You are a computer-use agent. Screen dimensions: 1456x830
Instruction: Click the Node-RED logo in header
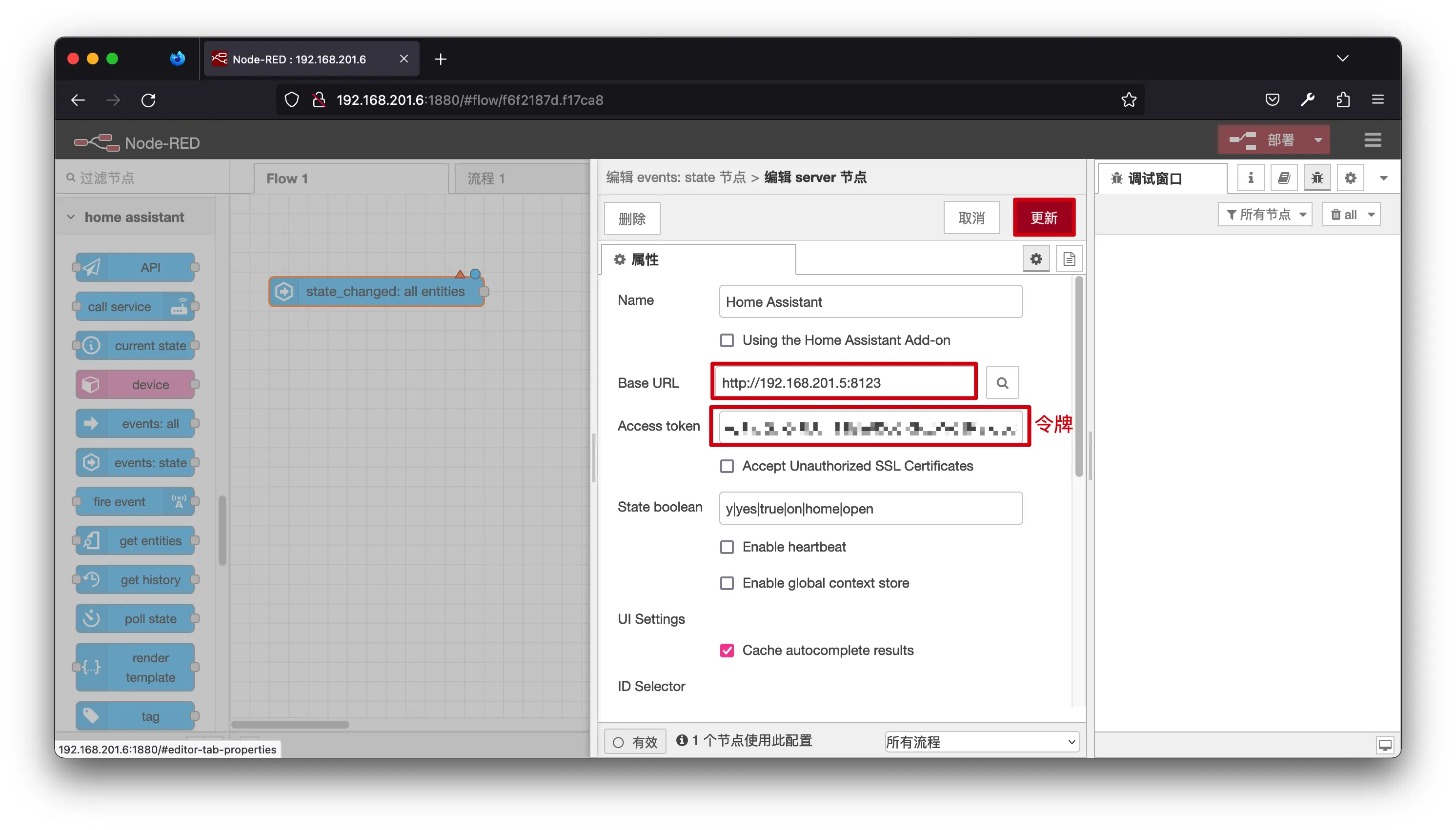click(x=137, y=142)
